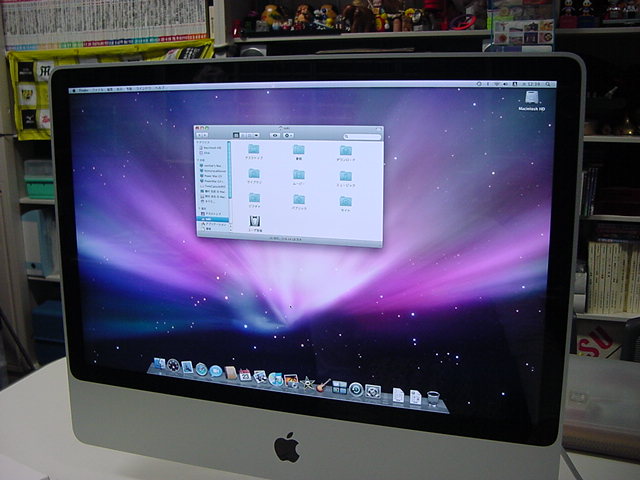Image resolution: width=640 pixels, height=480 pixels.
Task: Go forward in Finder window
Action: (205, 135)
